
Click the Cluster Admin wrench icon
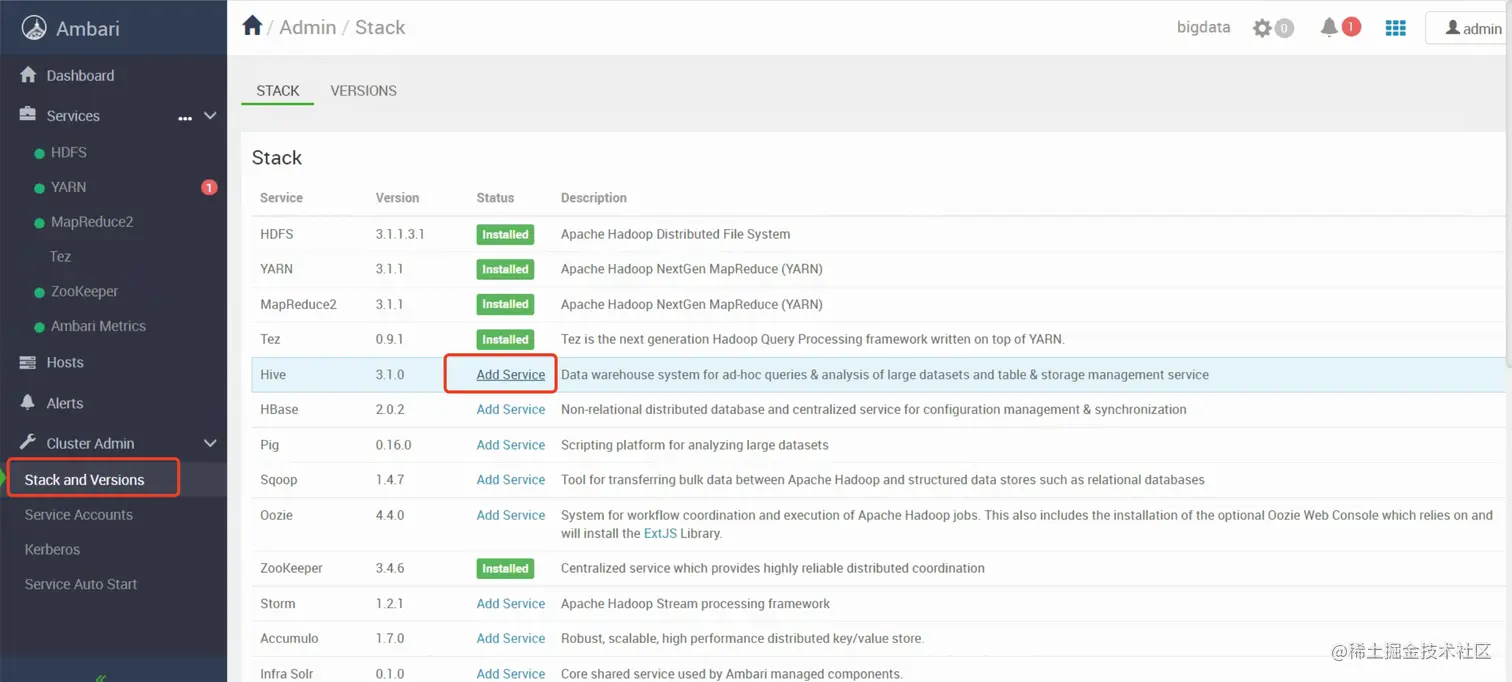coord(28,443)
